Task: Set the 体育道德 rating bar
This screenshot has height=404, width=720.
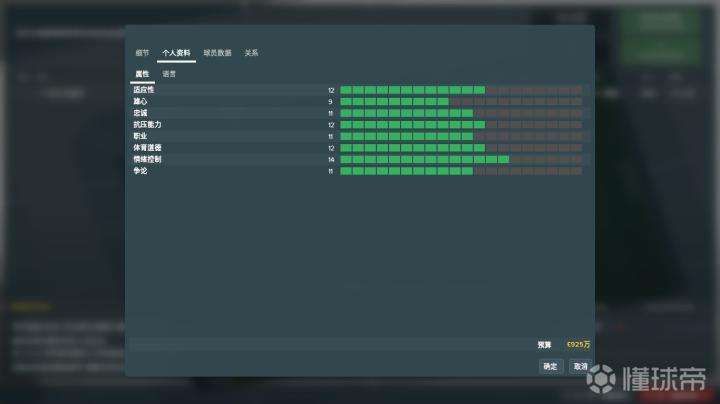Action: point(461,148)
